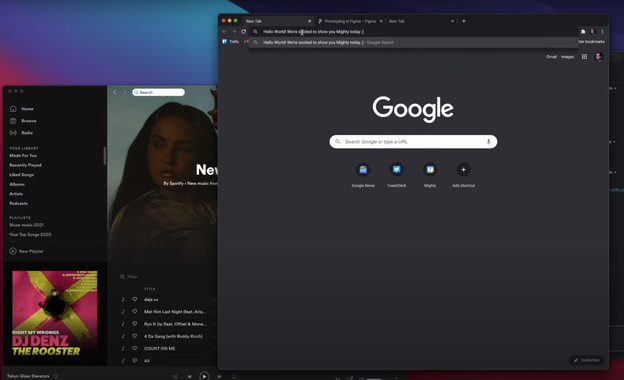
Task: Like the song deja vu
Action: click(135, 299)
